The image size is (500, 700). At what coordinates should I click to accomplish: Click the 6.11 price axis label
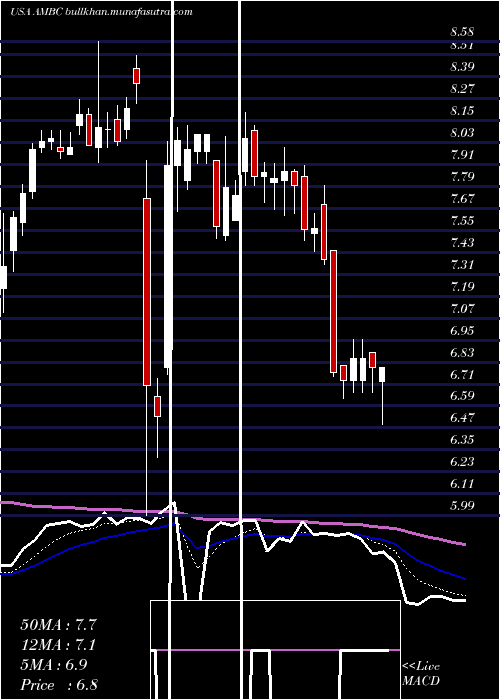point(462,484)
